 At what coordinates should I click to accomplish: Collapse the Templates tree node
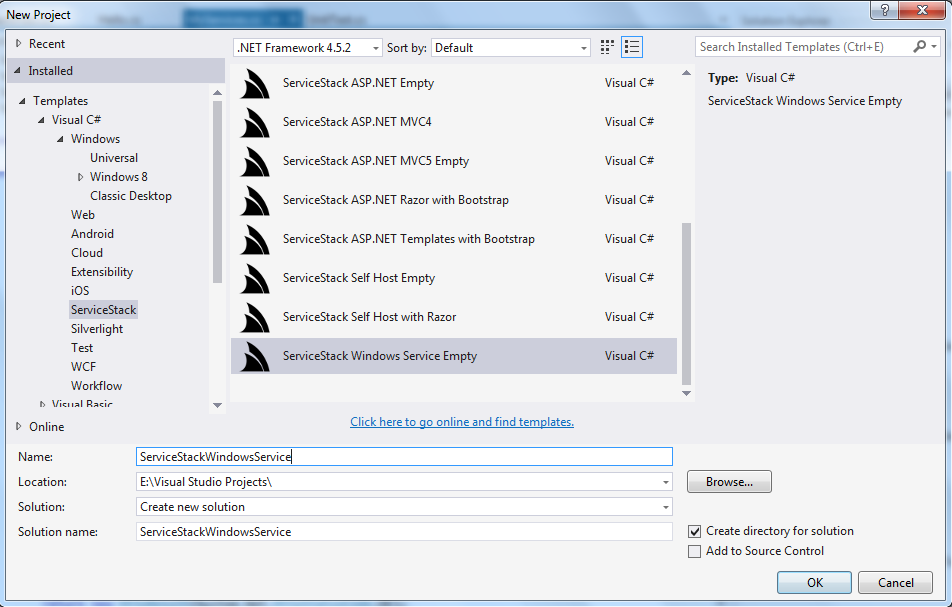tap(22, 101)
